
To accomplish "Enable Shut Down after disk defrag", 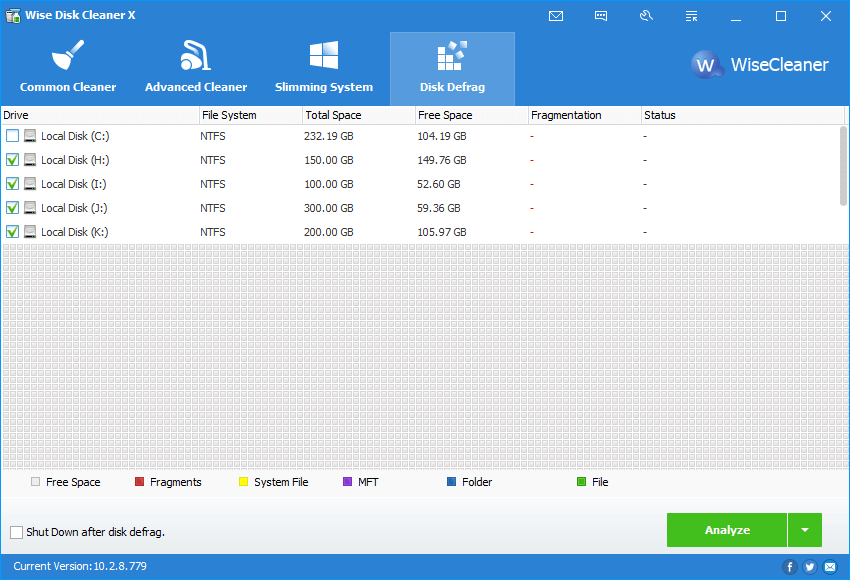I will point(17,532).
